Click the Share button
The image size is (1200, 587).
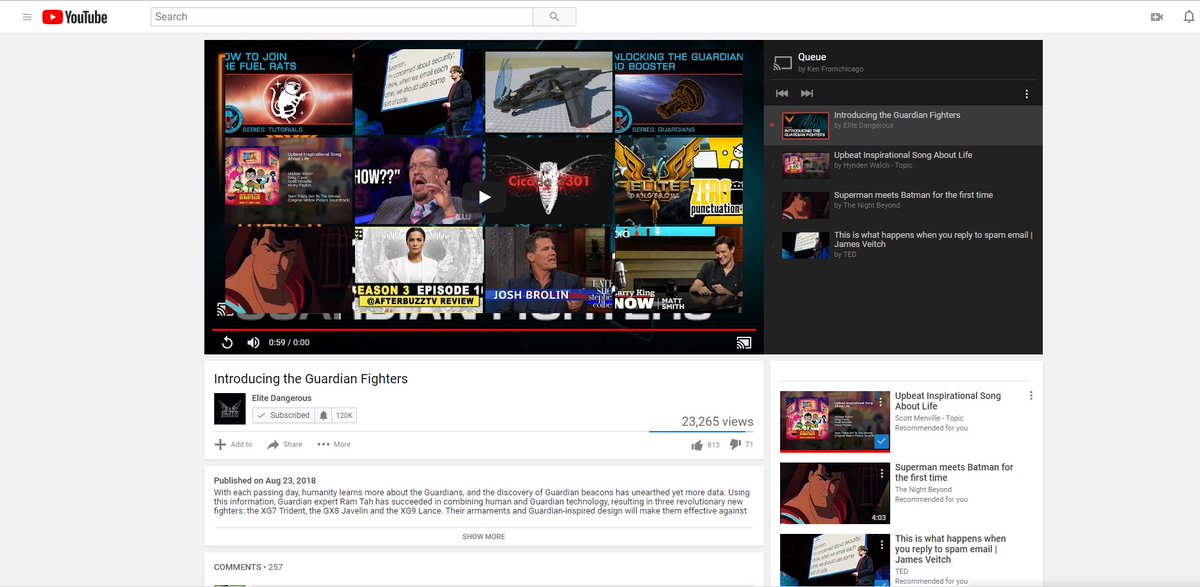[285, 444]
